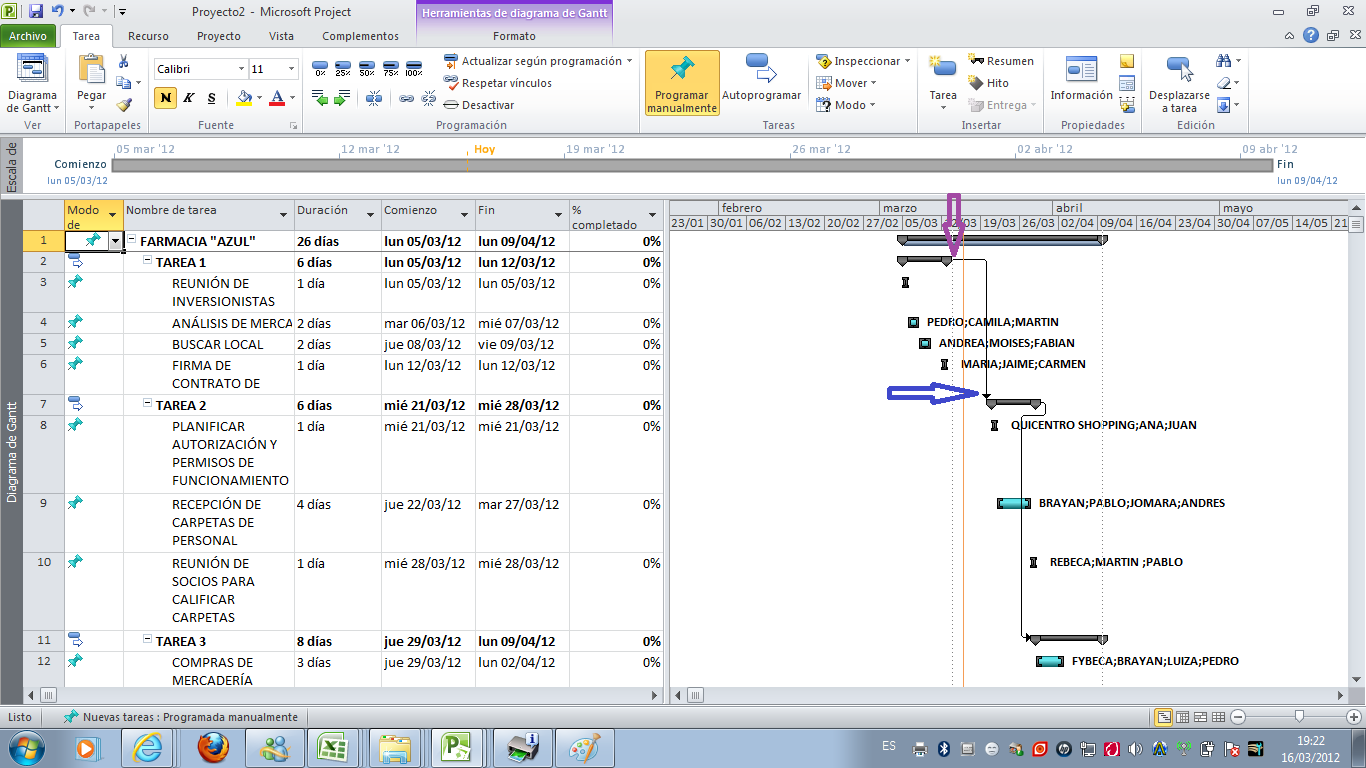This screenshot has width=1366, height=768.
Task: Toggle italic formatting with Cursiva
Action: (x=186, y=100)
